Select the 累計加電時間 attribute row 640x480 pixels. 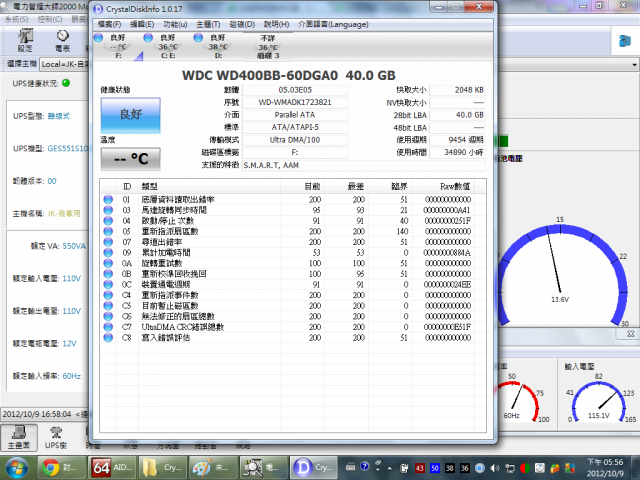[x=292, y=253]
